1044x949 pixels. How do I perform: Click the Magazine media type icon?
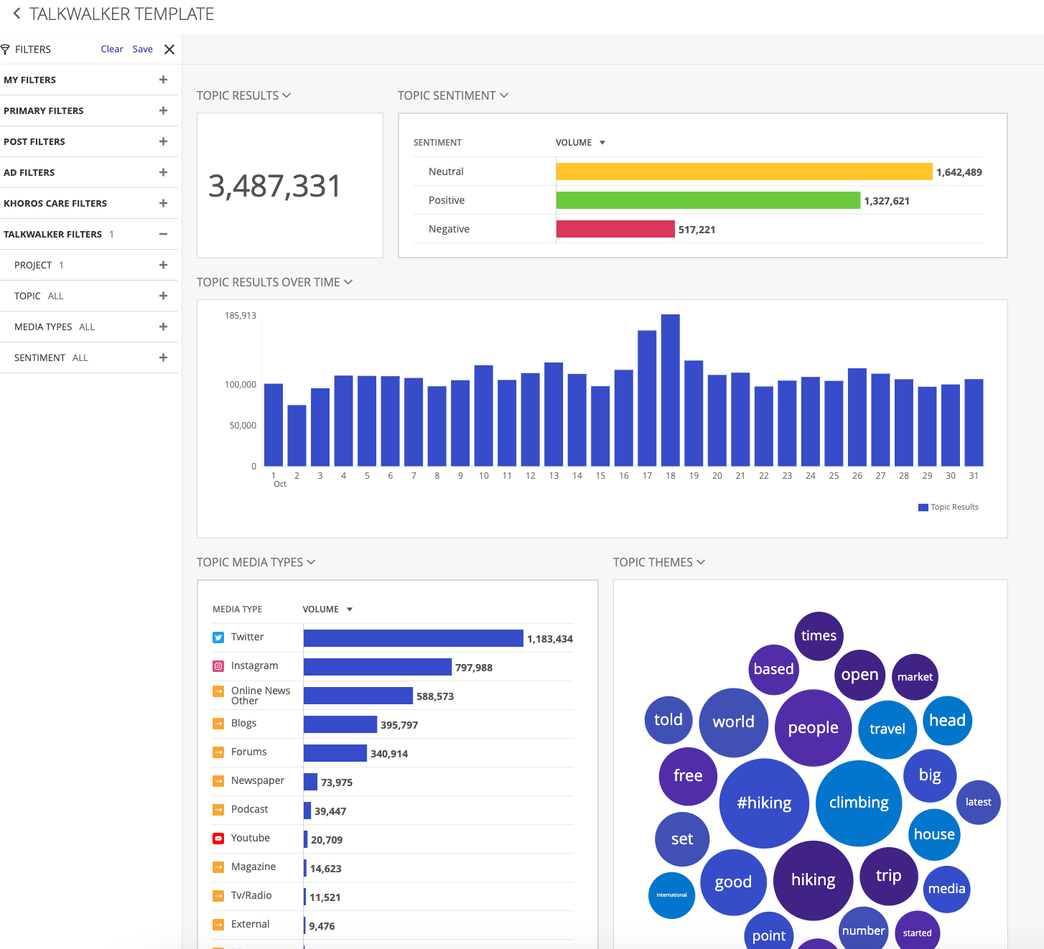pos(218,866)
